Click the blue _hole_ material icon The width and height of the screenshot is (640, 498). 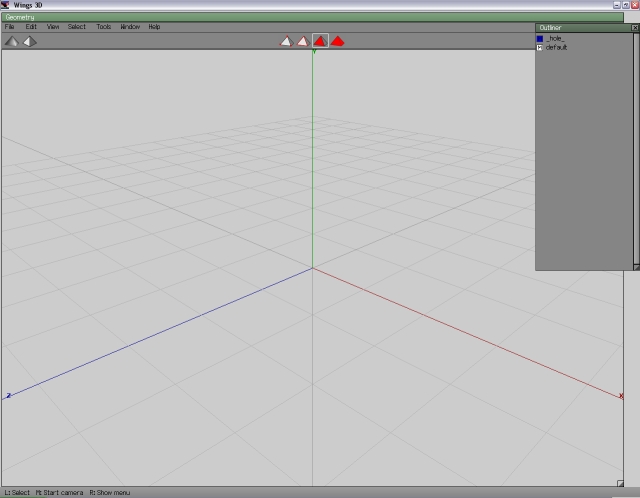pyautogui.click(x=540, y=38)
